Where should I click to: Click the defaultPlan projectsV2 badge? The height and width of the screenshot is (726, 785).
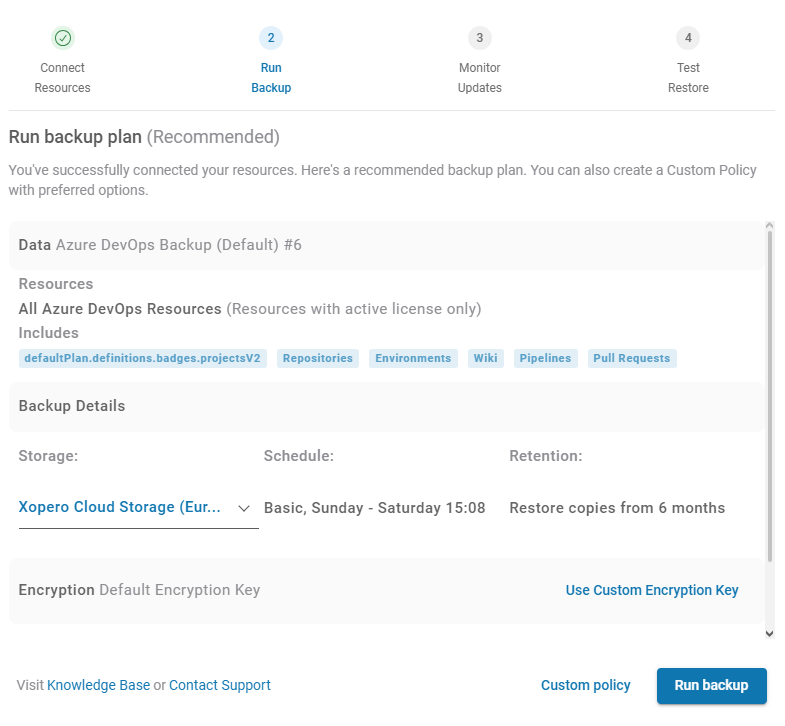tap(143, 358)
